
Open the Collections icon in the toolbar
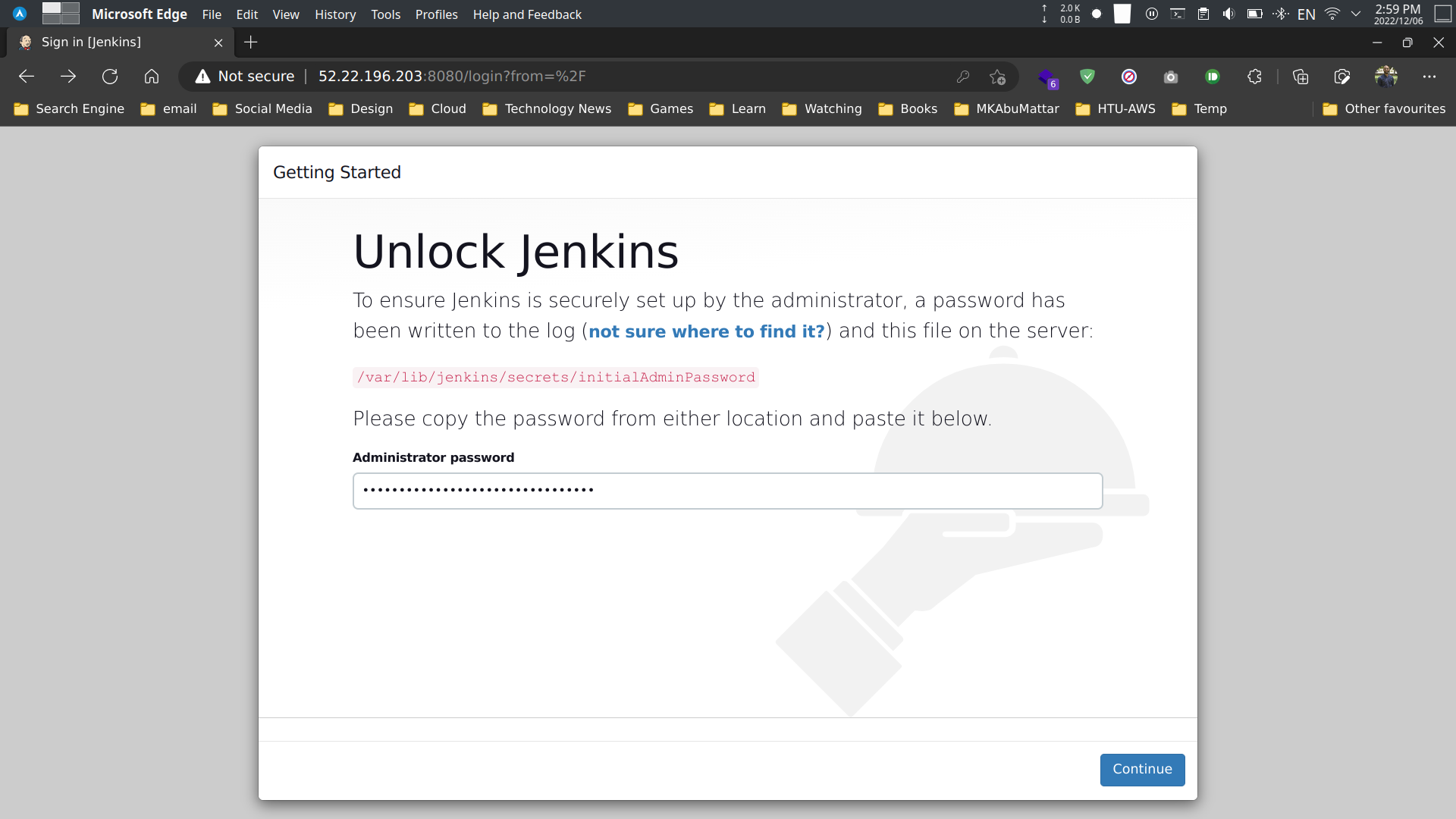[x=1301, y=77]
